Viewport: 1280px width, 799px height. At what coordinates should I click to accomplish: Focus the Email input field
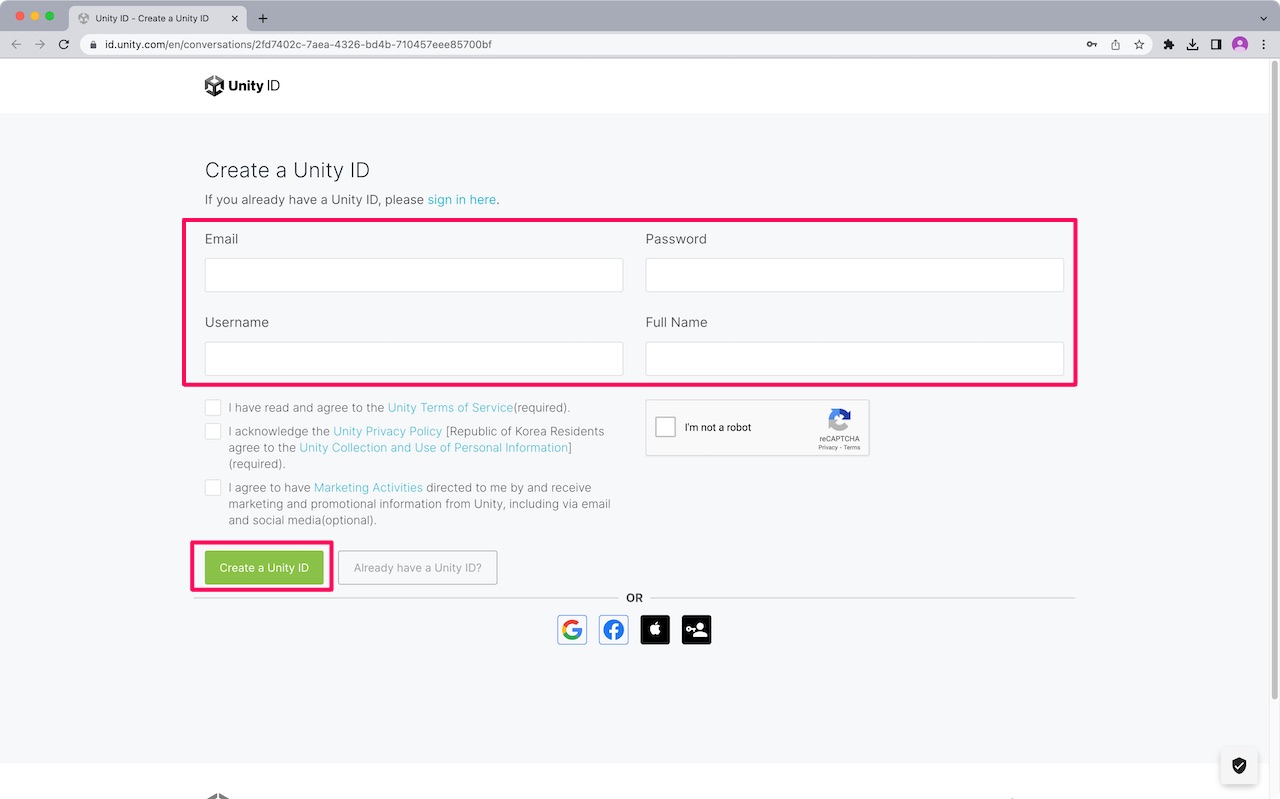coord(414,275)
